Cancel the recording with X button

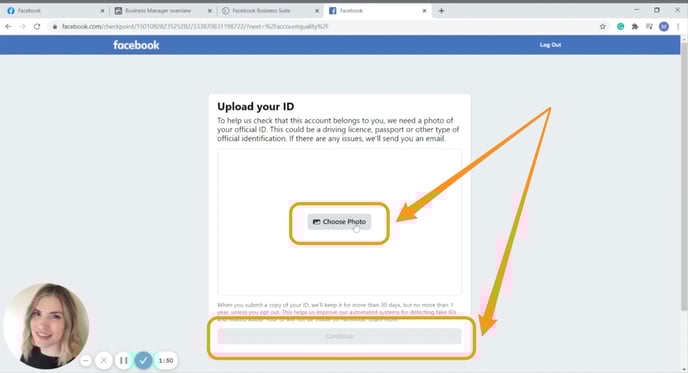tap(104, 360)
